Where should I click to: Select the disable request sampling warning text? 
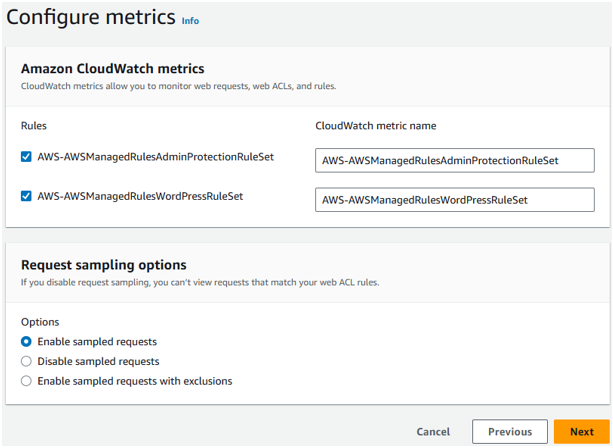[200, 282]
